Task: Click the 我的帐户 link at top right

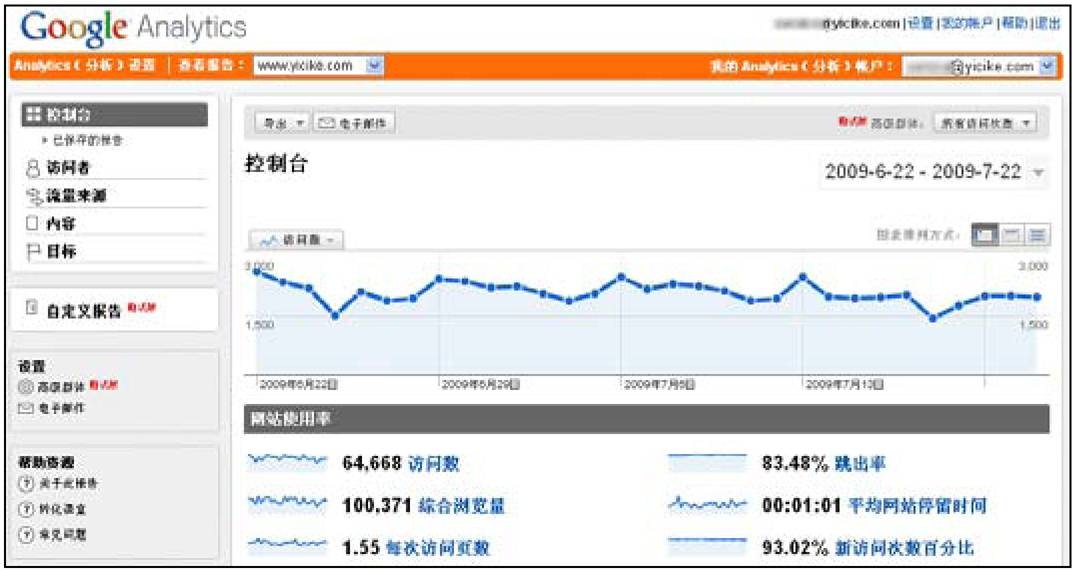Action: pyautogui.click(x=967, y=23)
